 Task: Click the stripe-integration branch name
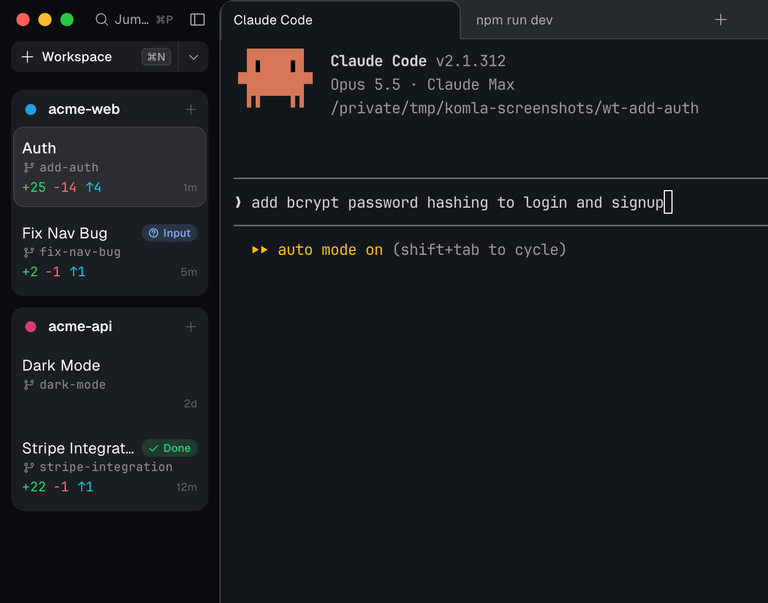pyautogui.click(x=106, y=467)
